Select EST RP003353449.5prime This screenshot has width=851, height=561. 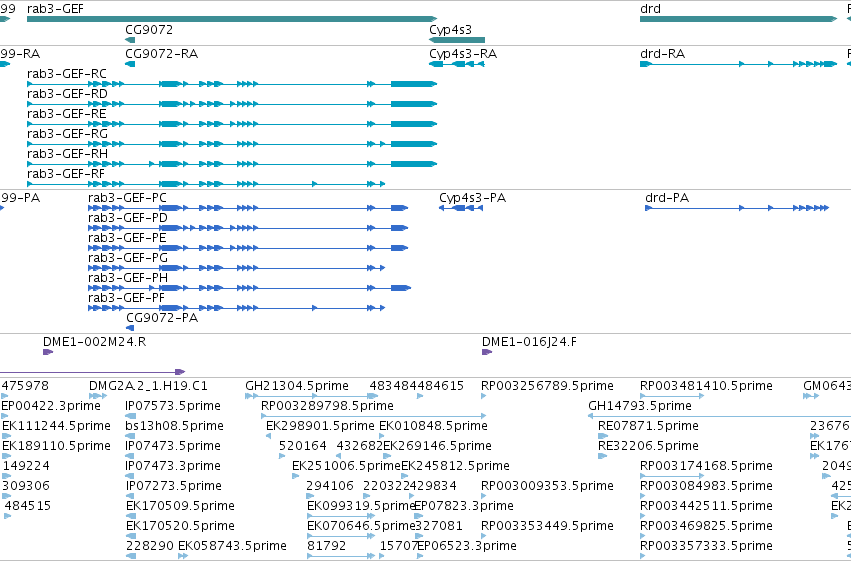coord(547,526)
